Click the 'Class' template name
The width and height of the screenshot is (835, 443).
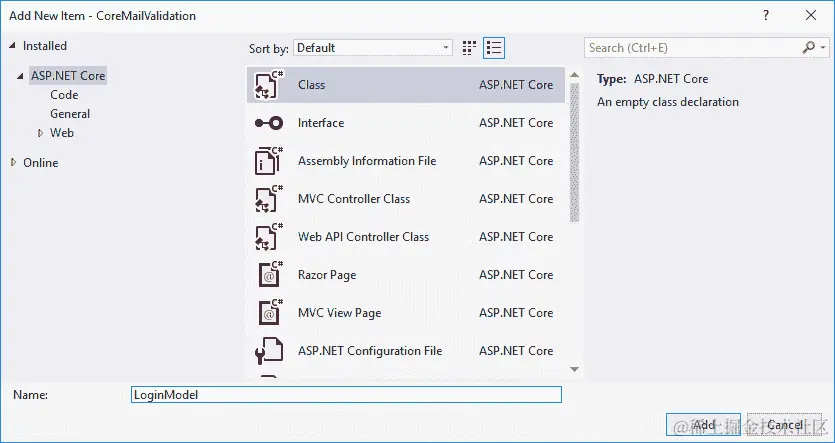(312, 85)
